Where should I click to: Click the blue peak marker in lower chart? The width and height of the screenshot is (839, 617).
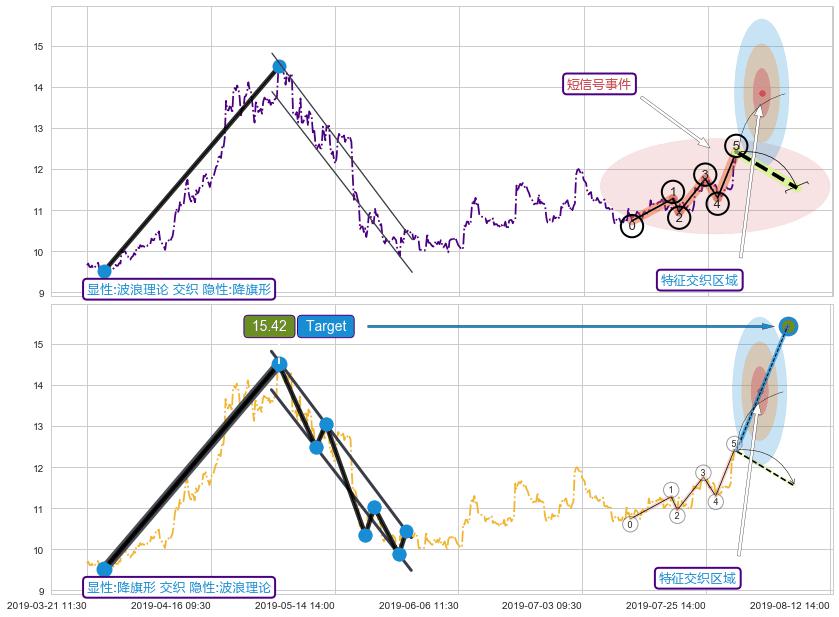pyautogui.click(x=279, y=364)
